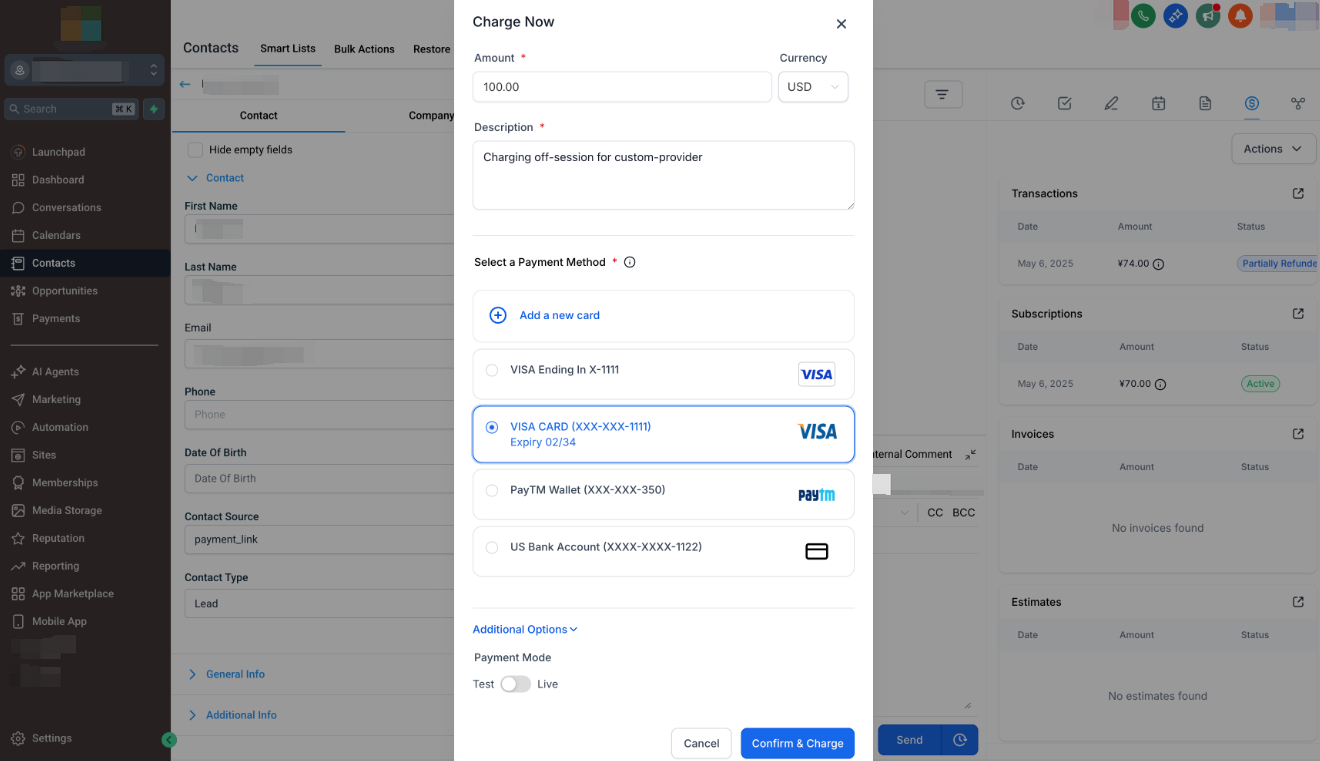This screenshot has height=761, width=1320.
Task: Click Partially Refunded status badge
Action: tap(1278, 264)
